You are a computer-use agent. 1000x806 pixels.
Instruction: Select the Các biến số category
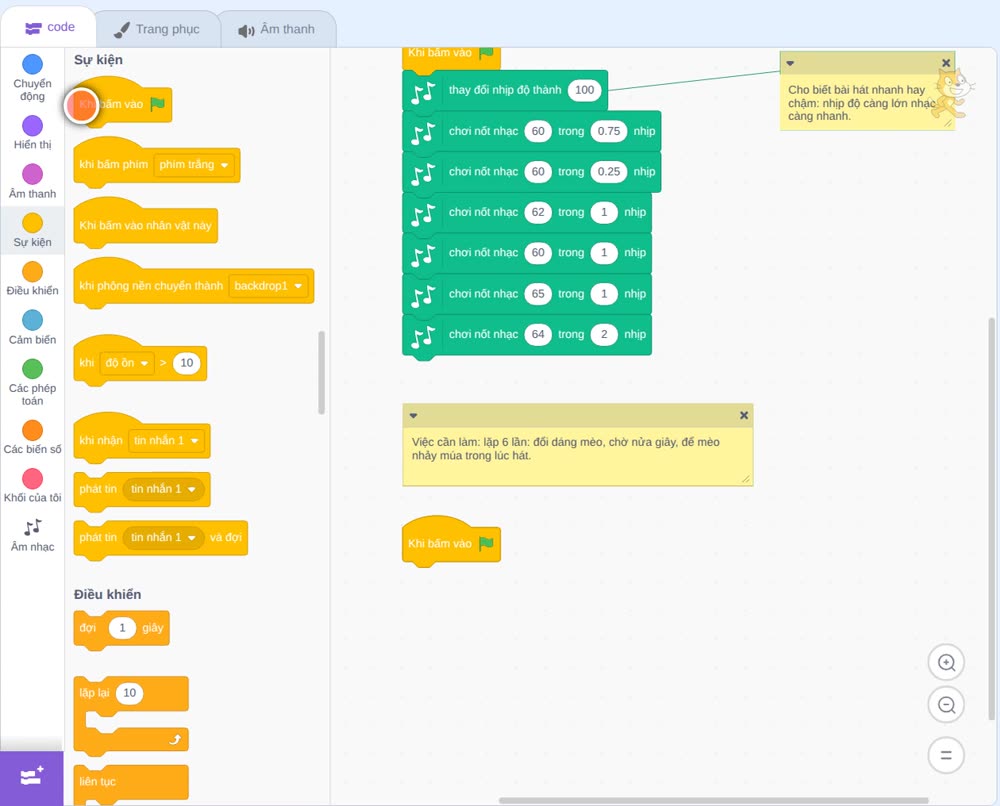33,437
